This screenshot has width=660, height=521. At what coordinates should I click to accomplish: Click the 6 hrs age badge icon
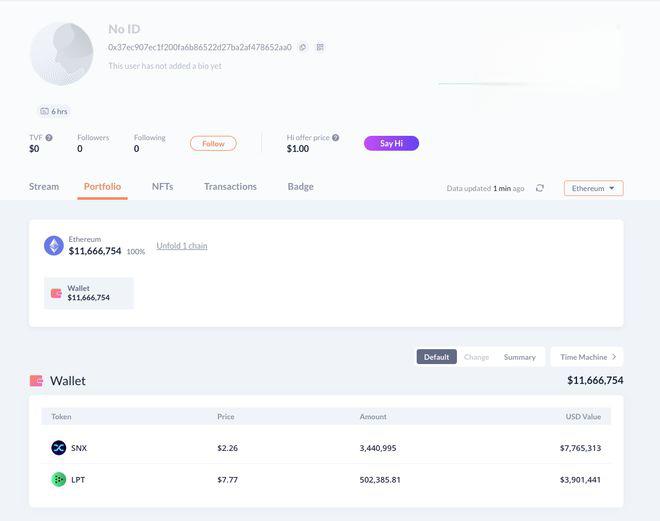pos(44,111)
